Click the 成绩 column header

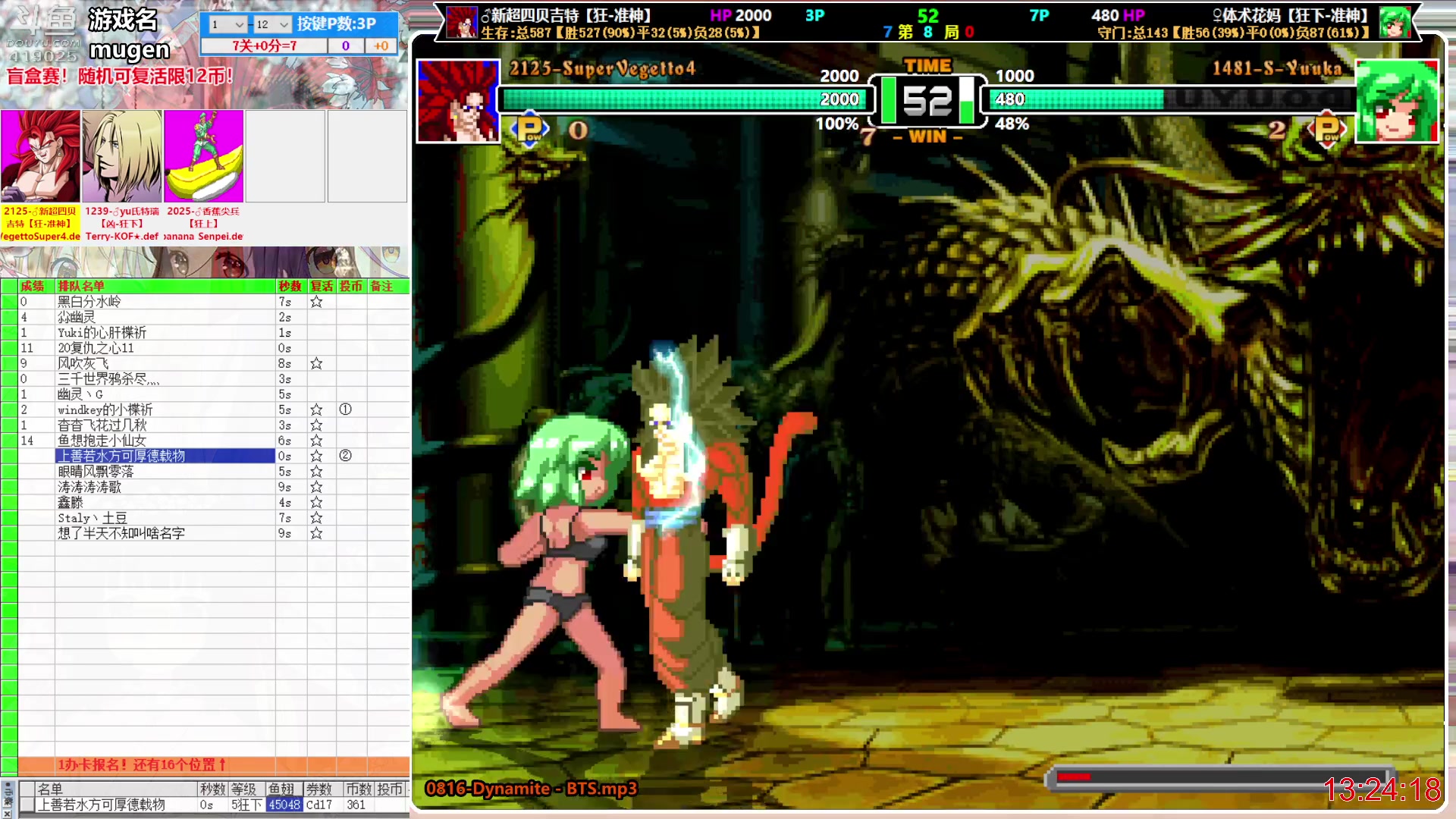click(33, 286)
